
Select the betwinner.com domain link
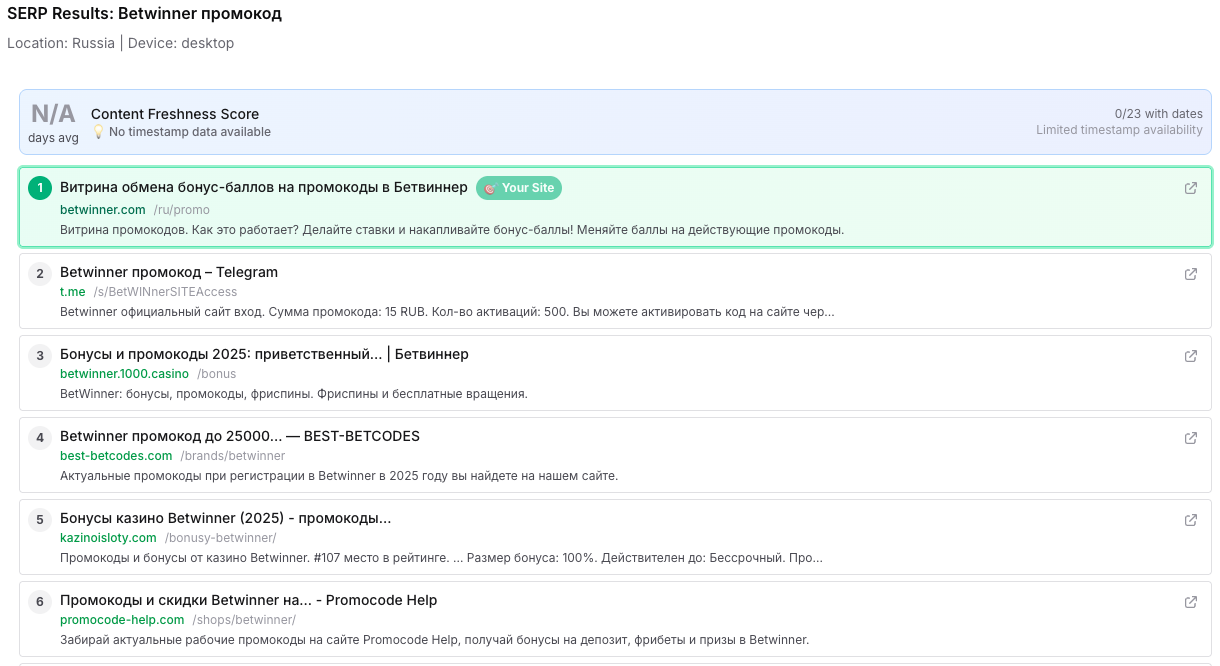click(x=102, y=209)
